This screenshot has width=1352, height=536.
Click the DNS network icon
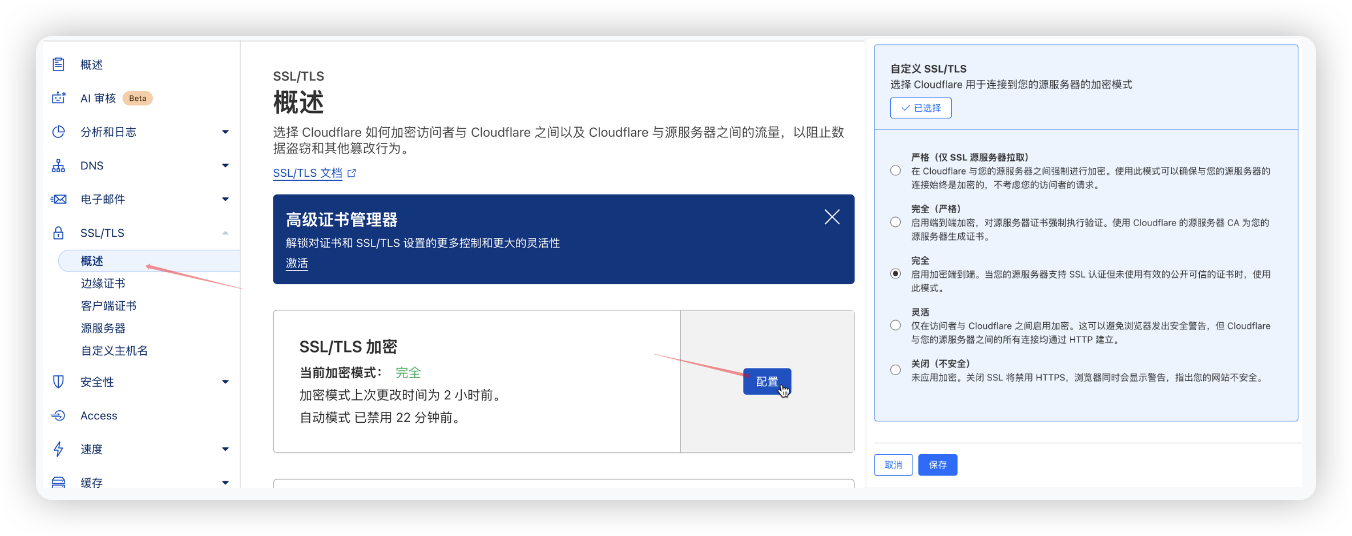tap(59, 166)
